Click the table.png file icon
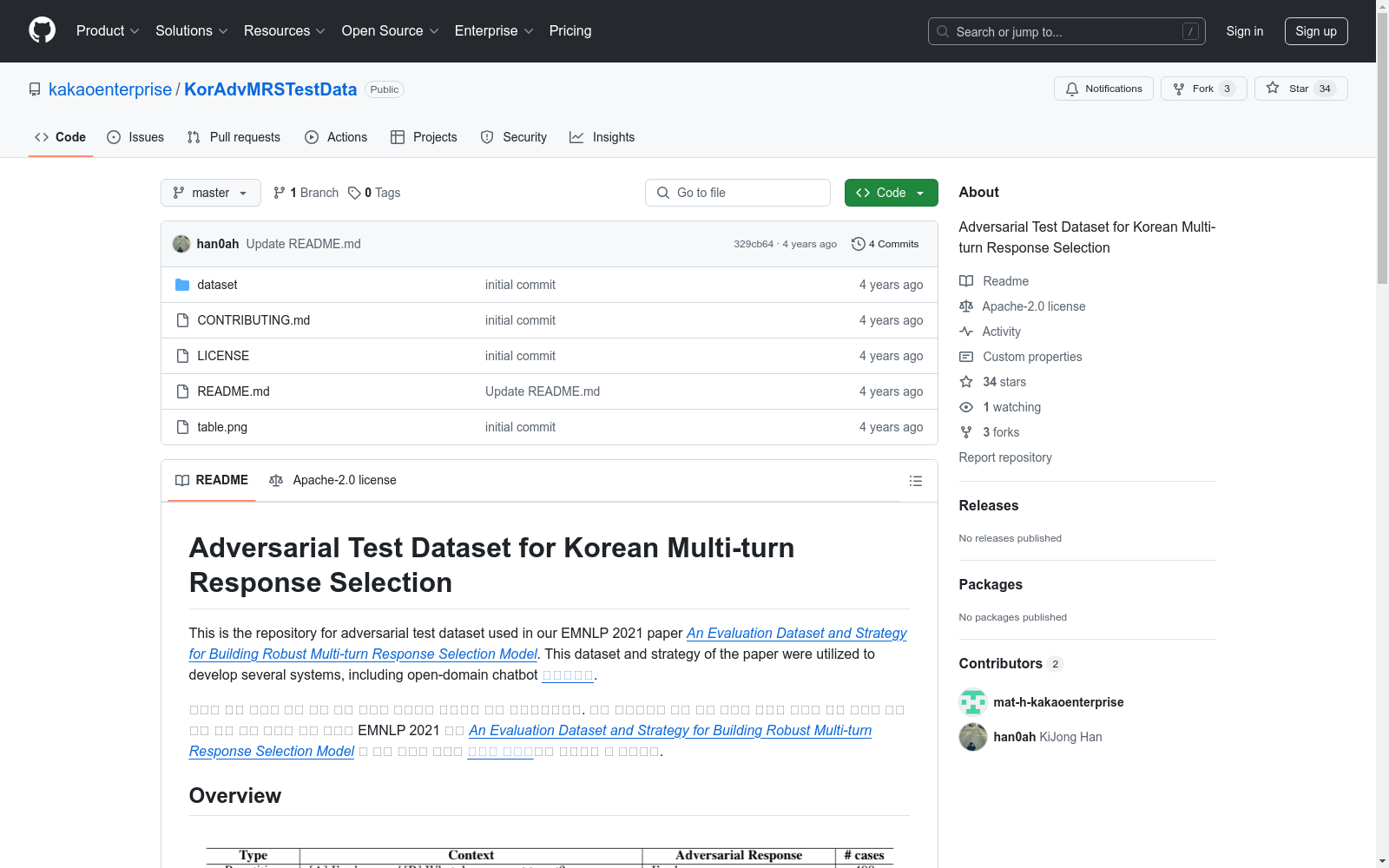 182,427
